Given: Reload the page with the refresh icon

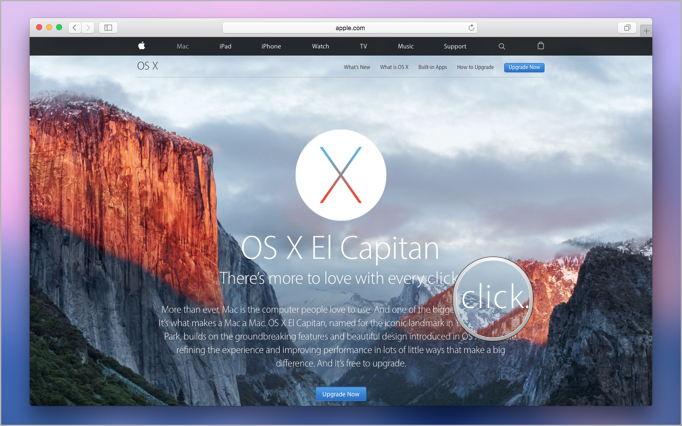Looking at the screenshot, I should point(471,27).
